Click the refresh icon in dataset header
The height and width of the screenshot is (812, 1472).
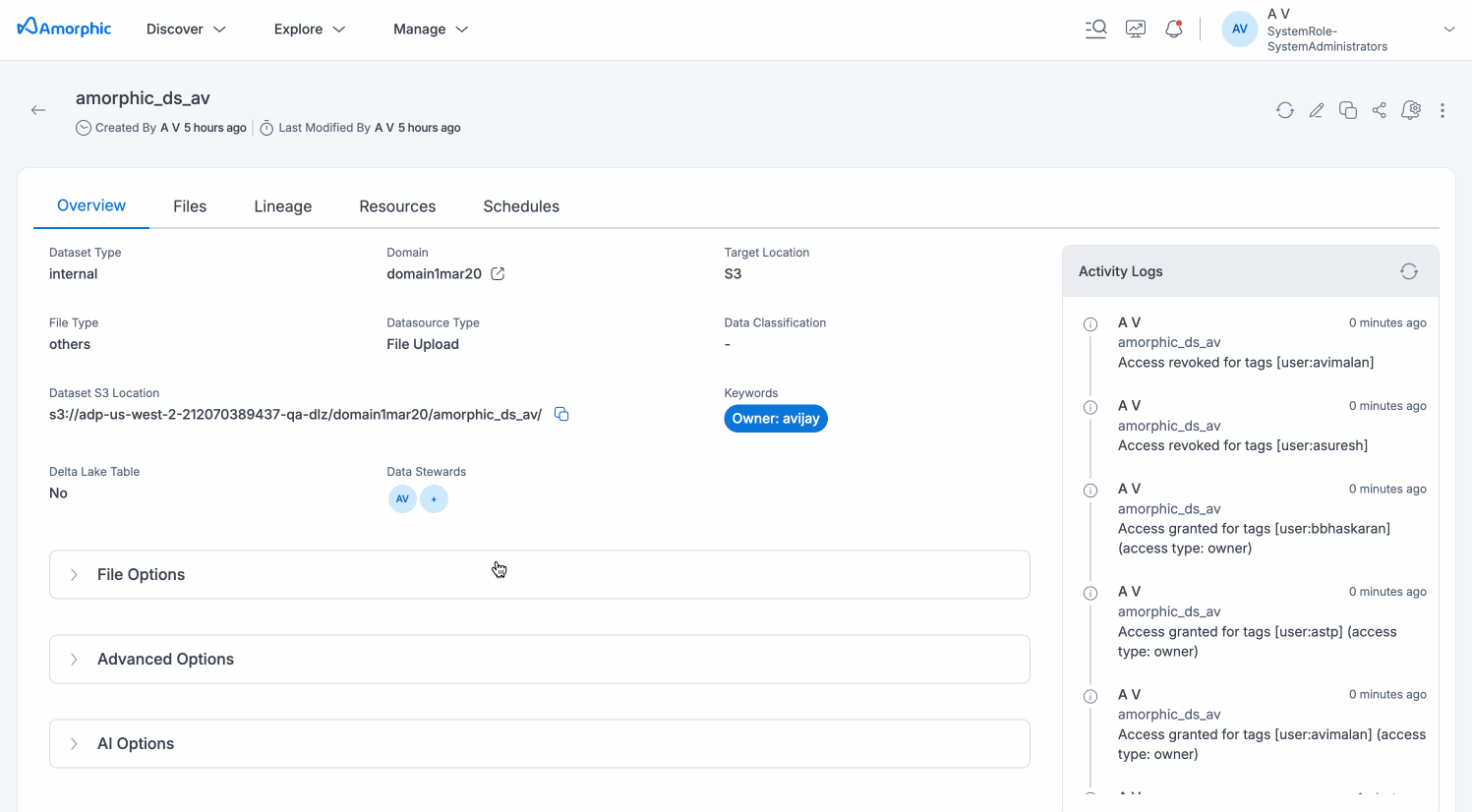[1284, 110]
